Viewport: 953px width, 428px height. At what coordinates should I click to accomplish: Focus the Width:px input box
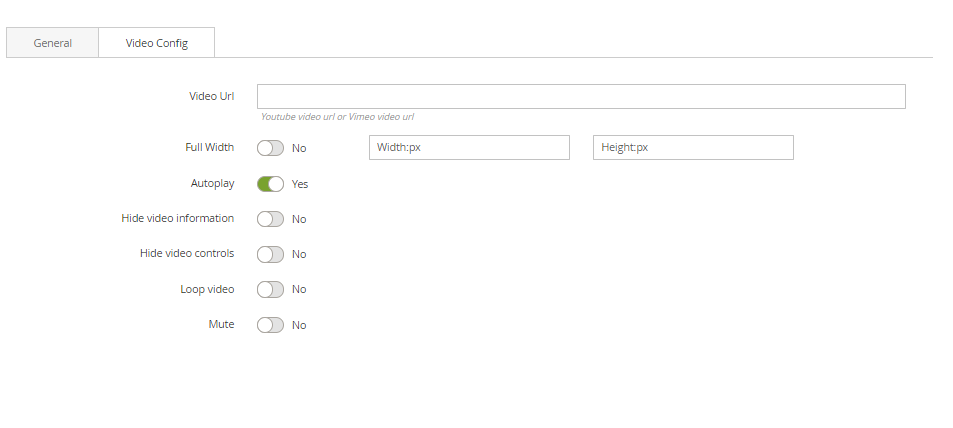[469, 148]
